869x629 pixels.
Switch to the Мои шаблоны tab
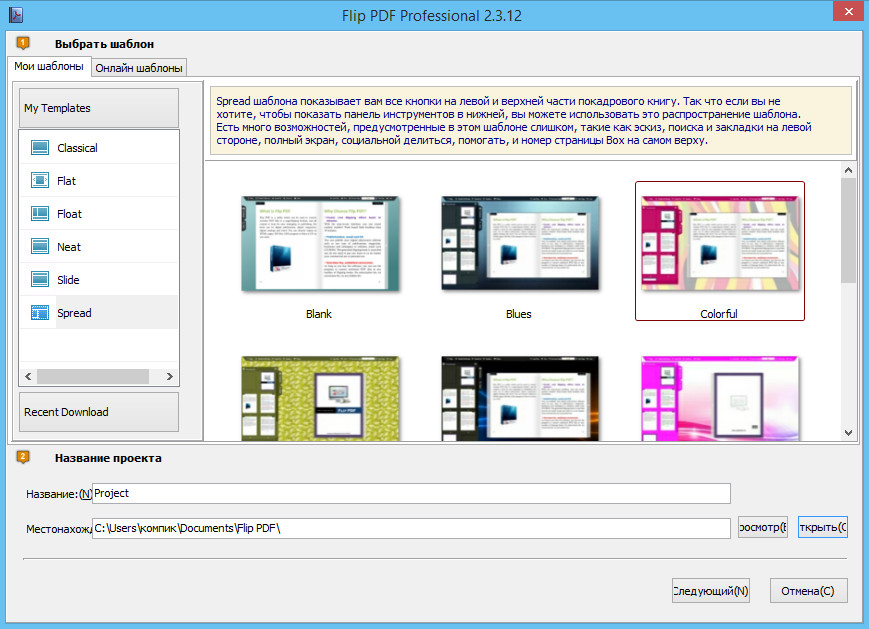point(49,66)
